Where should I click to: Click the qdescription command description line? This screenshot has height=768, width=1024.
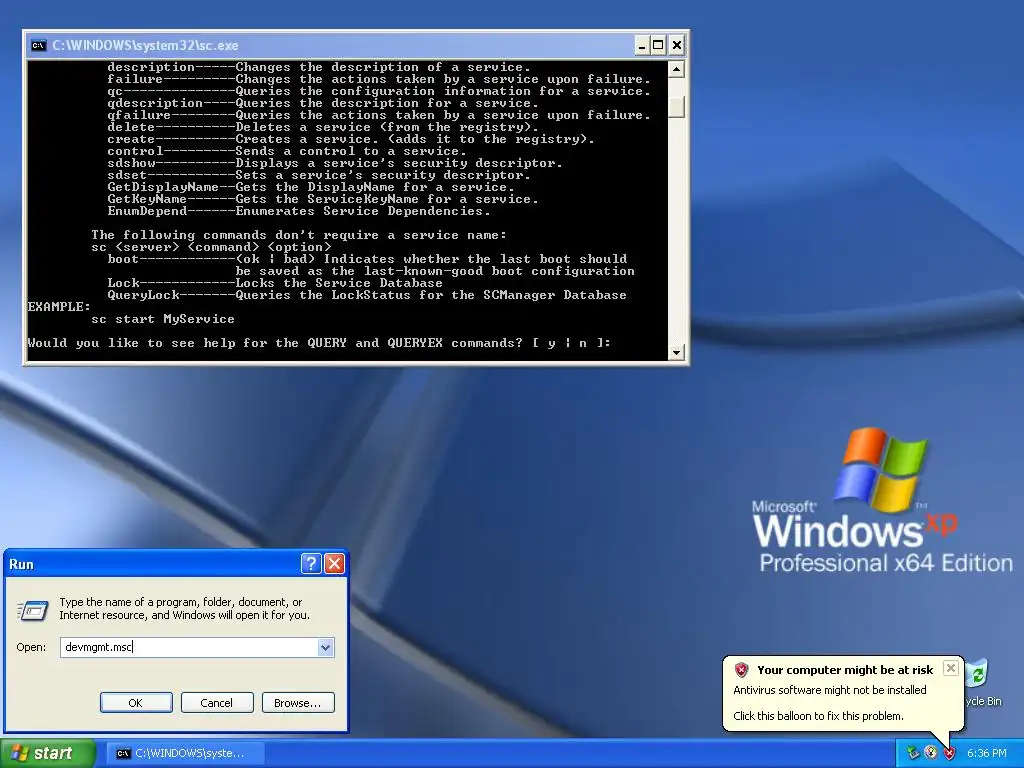(x=323, y=103)
